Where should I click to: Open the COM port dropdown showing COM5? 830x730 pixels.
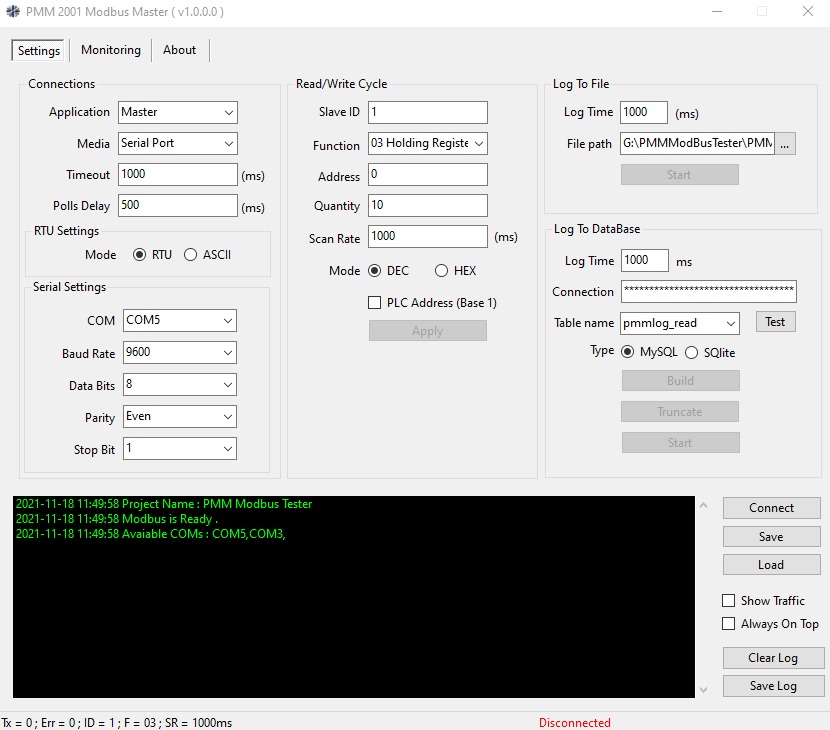[180, 320]
